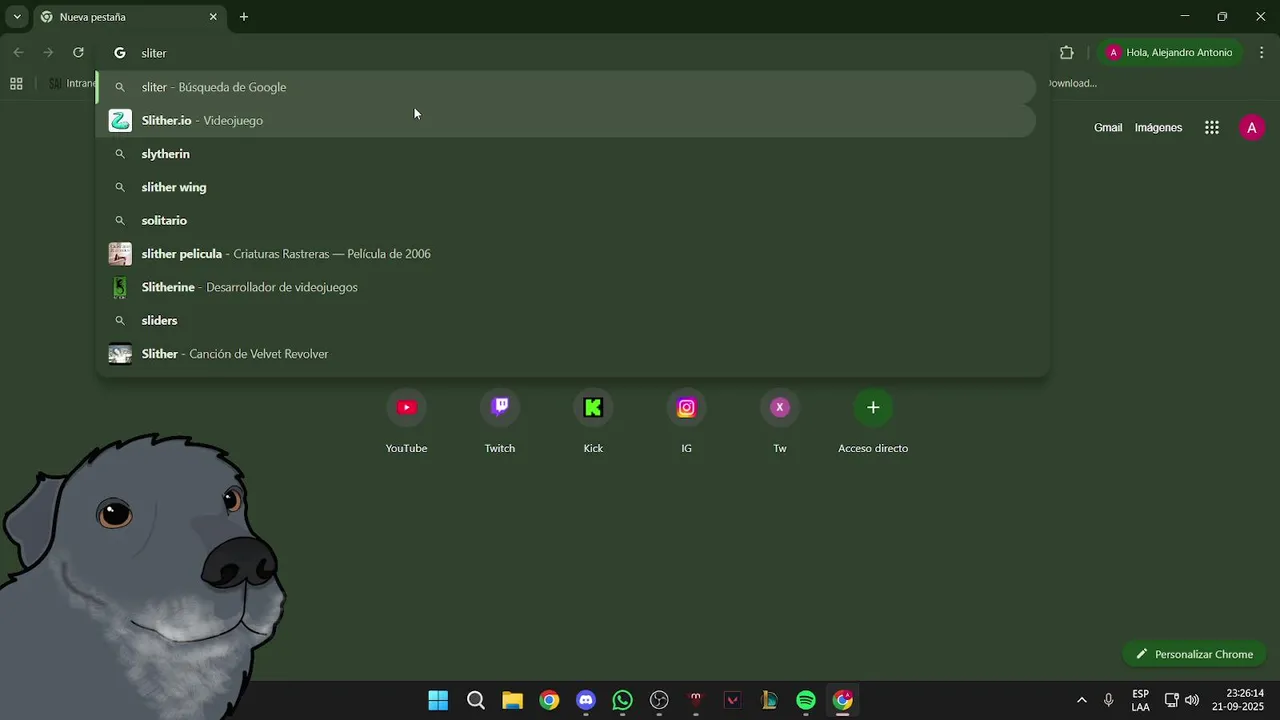Open the IG Instagram shortcut
The height and width of the screenshot is (720, 1280).
686,420
